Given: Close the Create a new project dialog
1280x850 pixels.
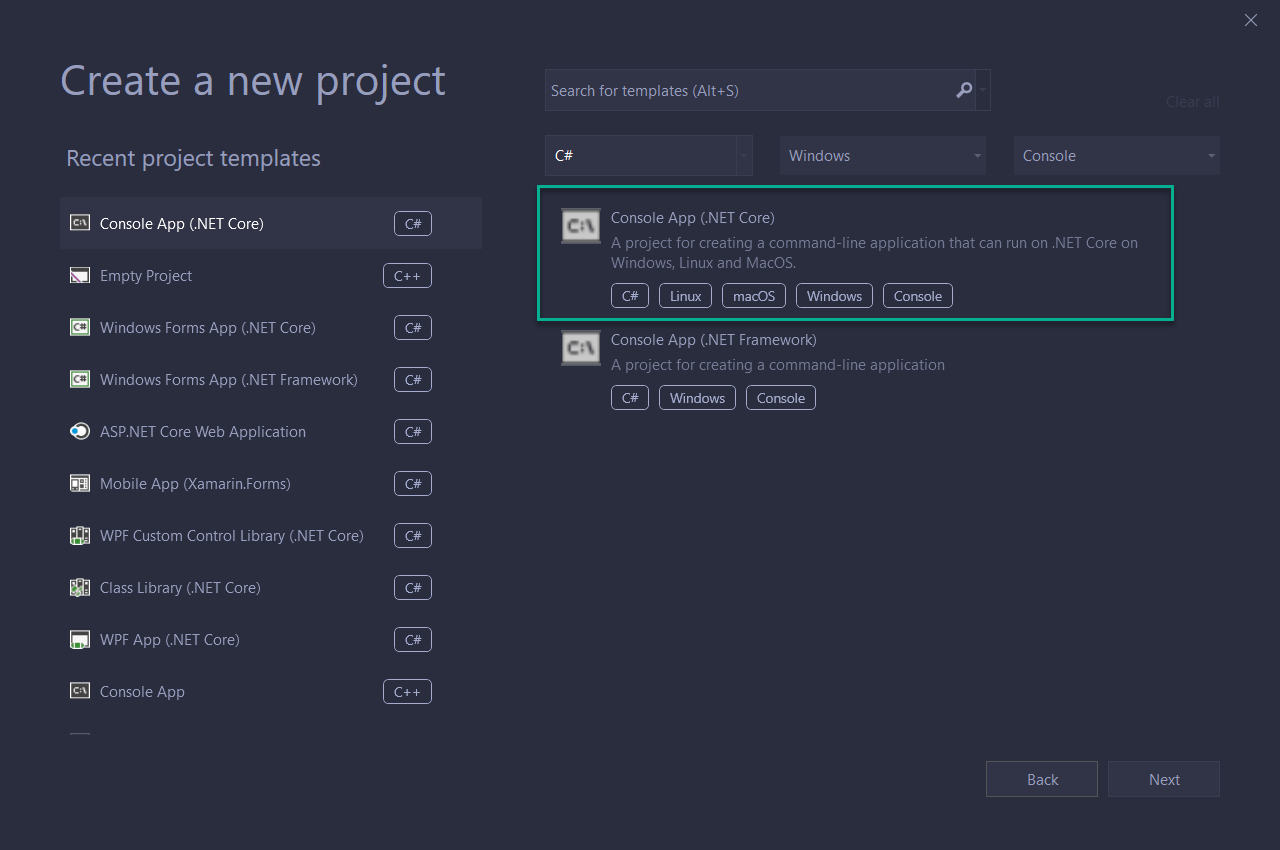Looking at the screenshot, I should tap(1251, 20).
